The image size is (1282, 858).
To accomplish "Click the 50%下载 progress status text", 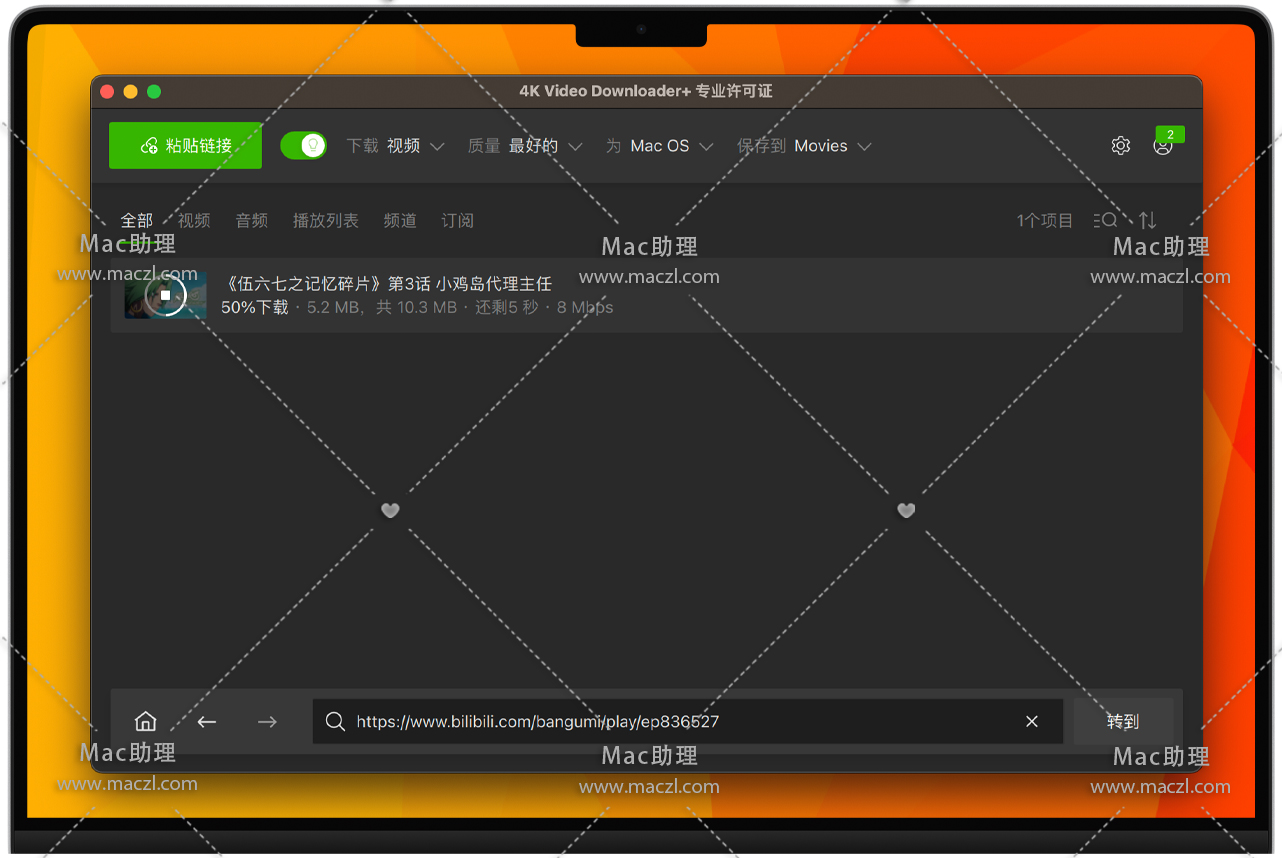I will pos(254,307).
